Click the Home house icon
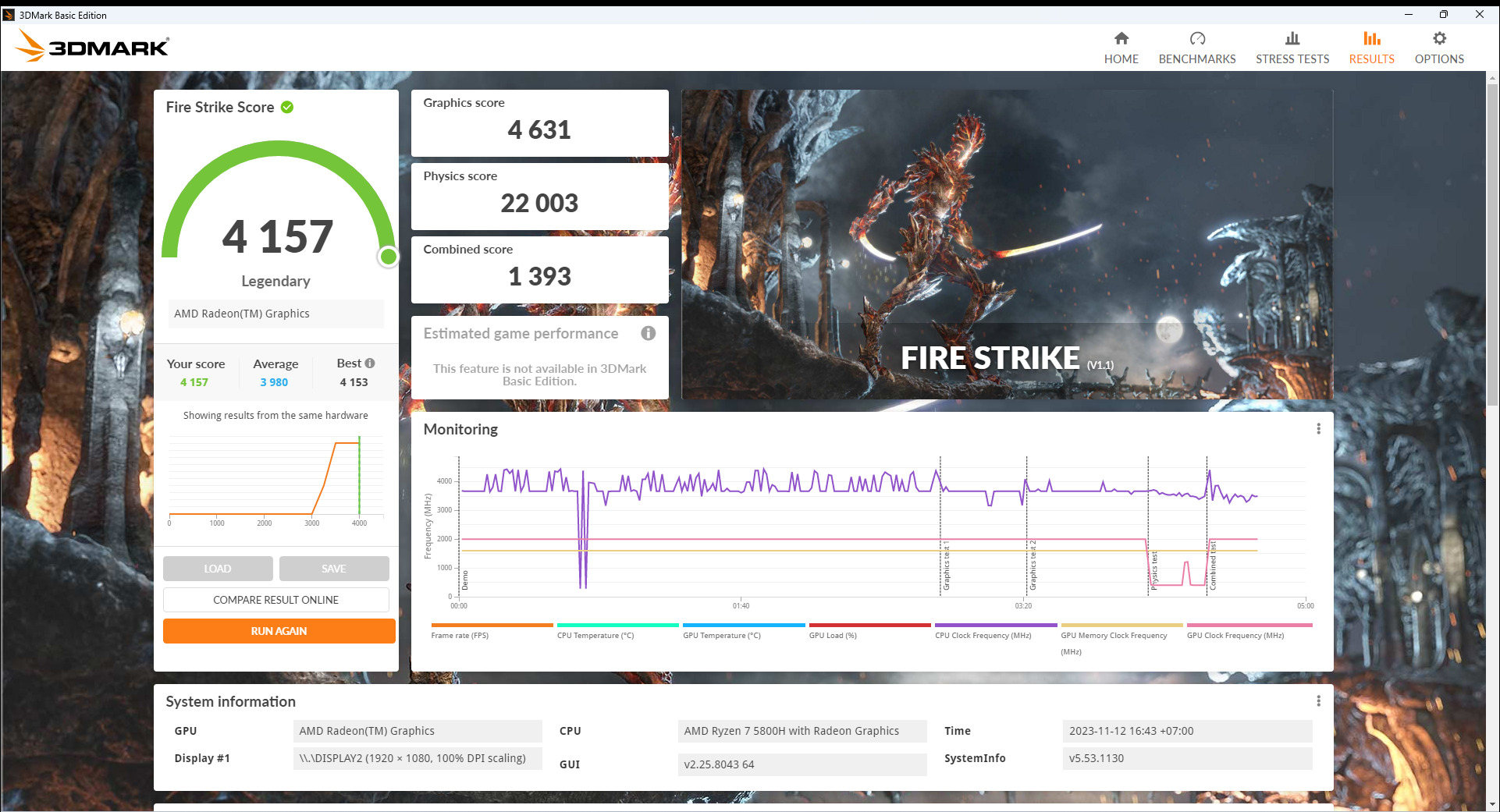This screenshot has width=1500, height=812. click(x=1121, y=38)
